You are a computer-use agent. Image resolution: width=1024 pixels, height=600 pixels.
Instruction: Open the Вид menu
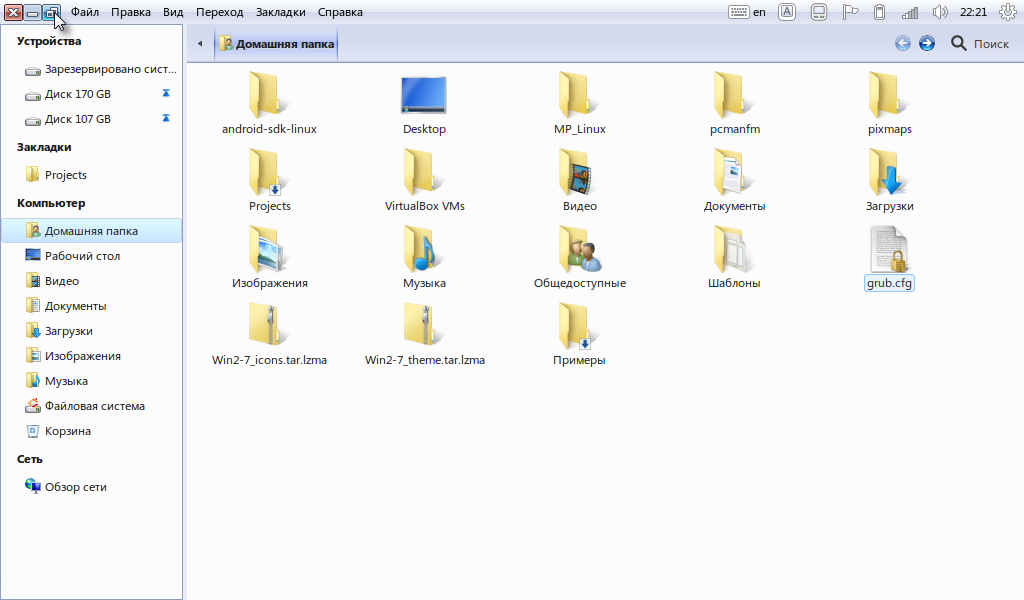coord(173,12)
